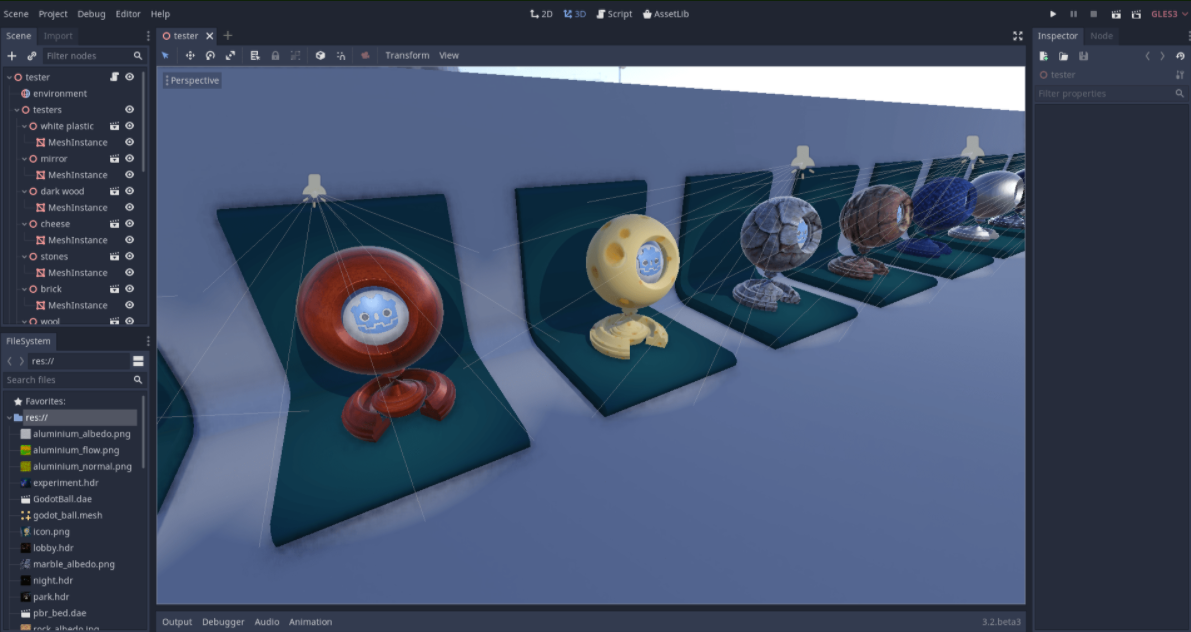Collapse the white plastic node

tap(24, 126)
